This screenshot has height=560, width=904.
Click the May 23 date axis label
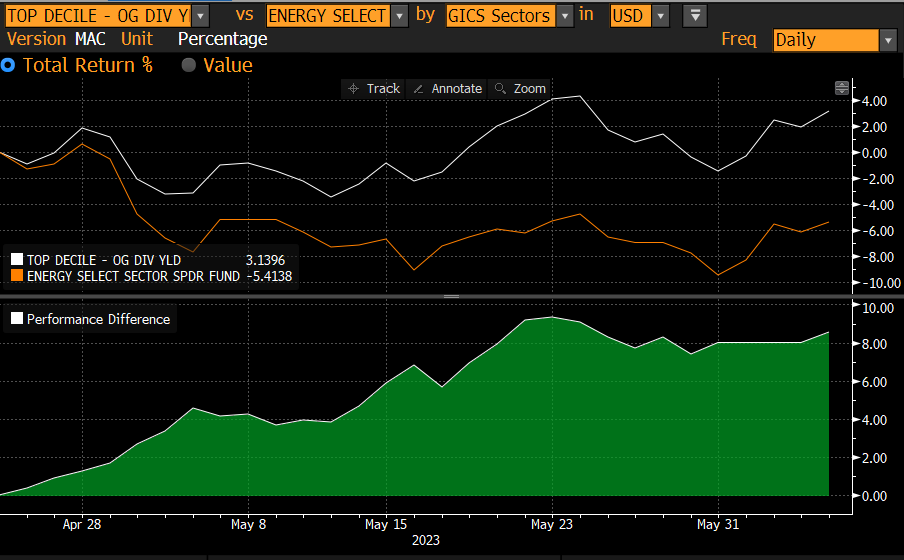click(552, 524)
